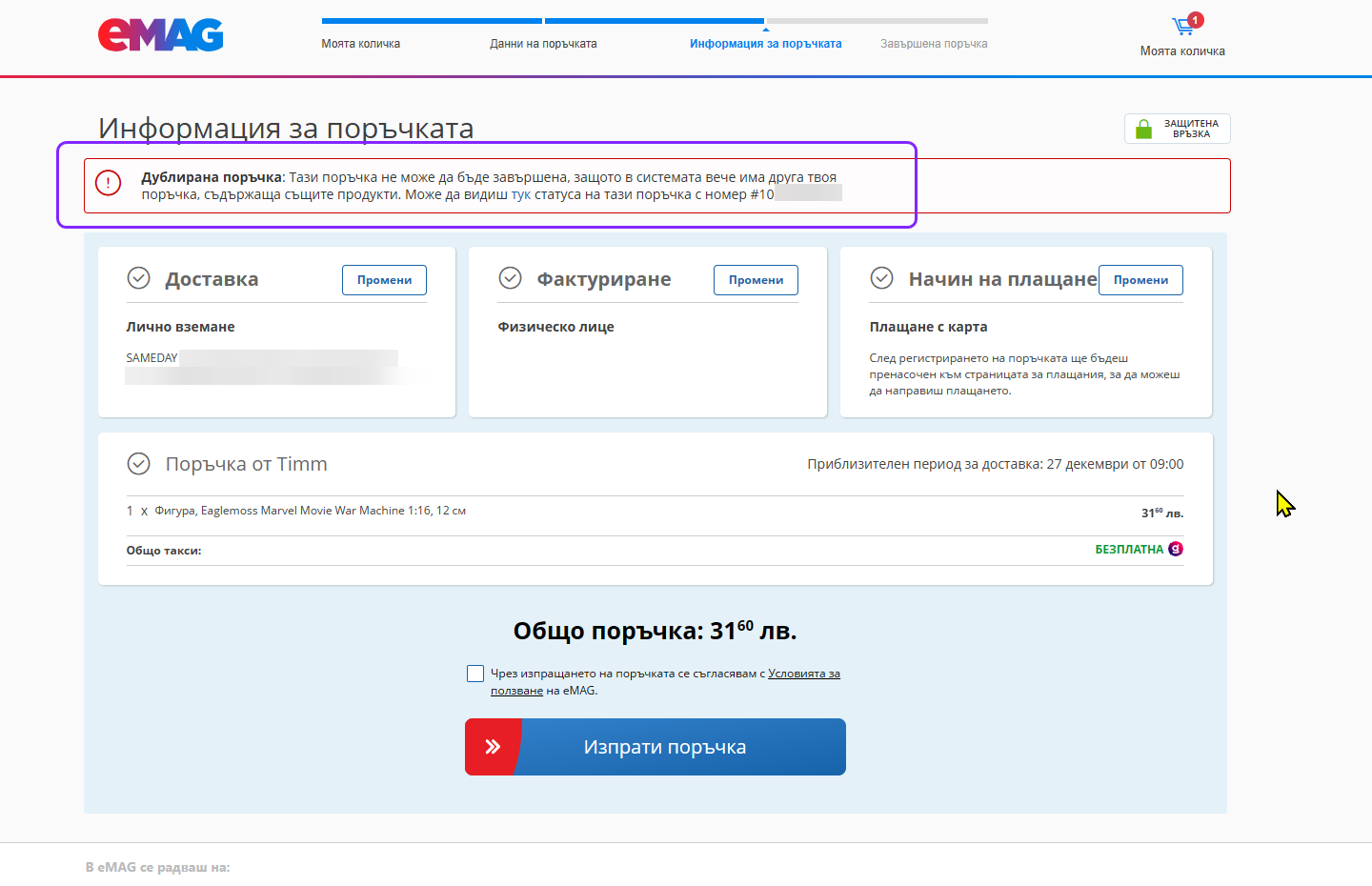Viewport: 1372px width, 886px height.
Task: Click the checkmark icon beside Поръчка от Timm
Action: 139,464
